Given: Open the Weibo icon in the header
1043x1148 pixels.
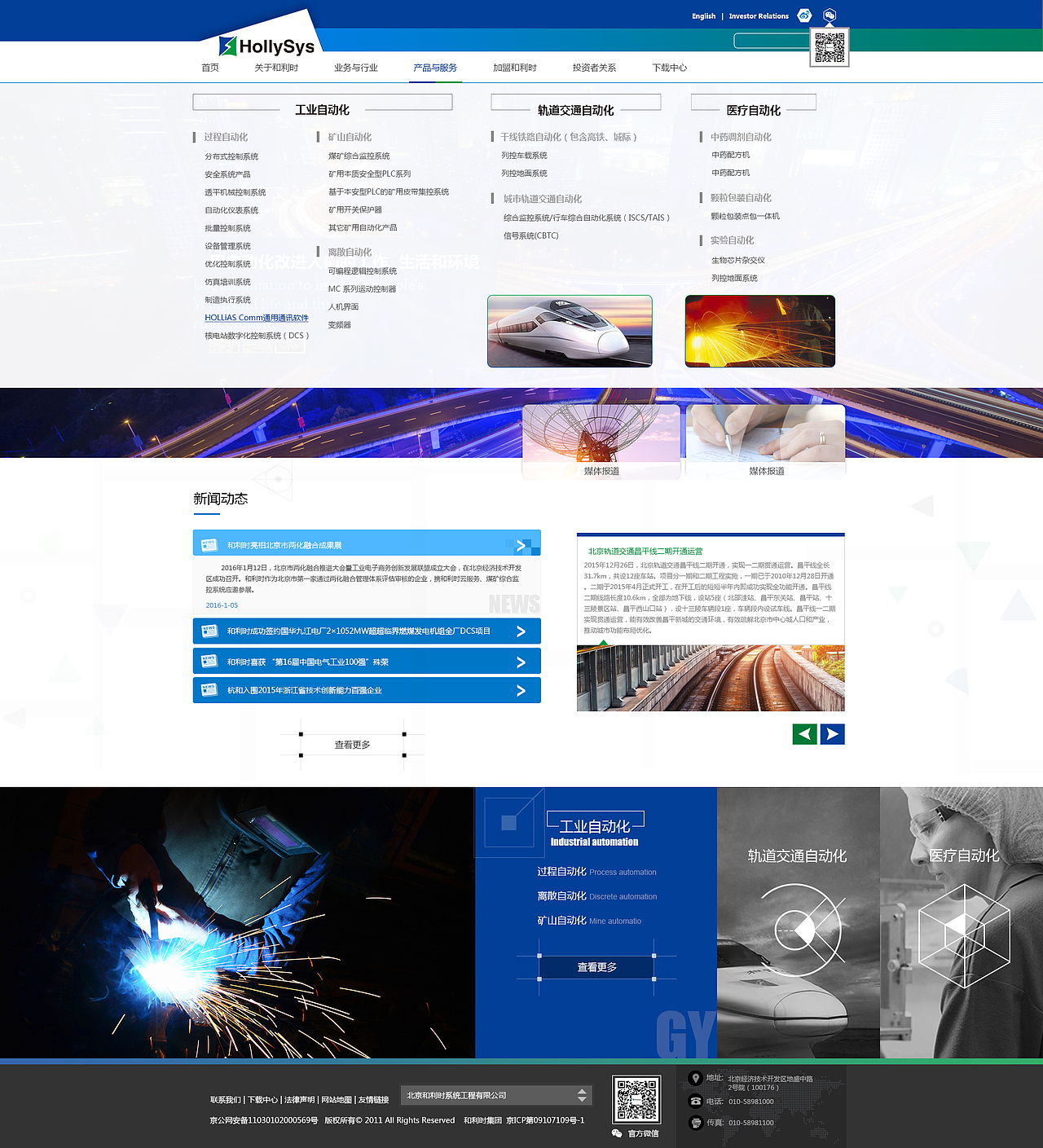Looking at the screenshot, I should [x=804, y=15].
